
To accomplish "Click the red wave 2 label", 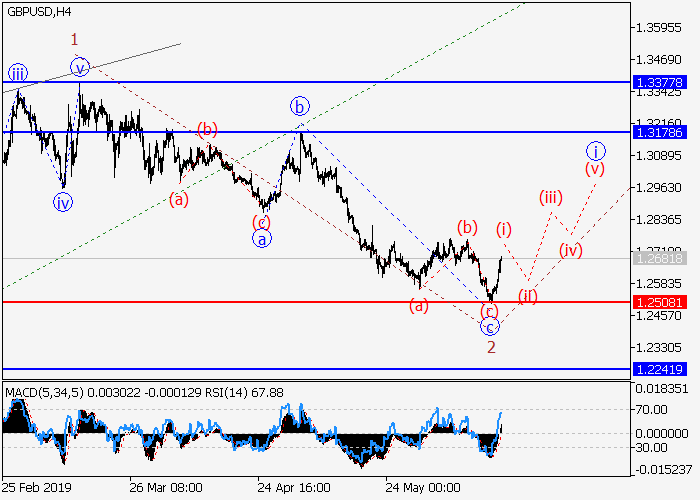I will click(x=491, y=347).
